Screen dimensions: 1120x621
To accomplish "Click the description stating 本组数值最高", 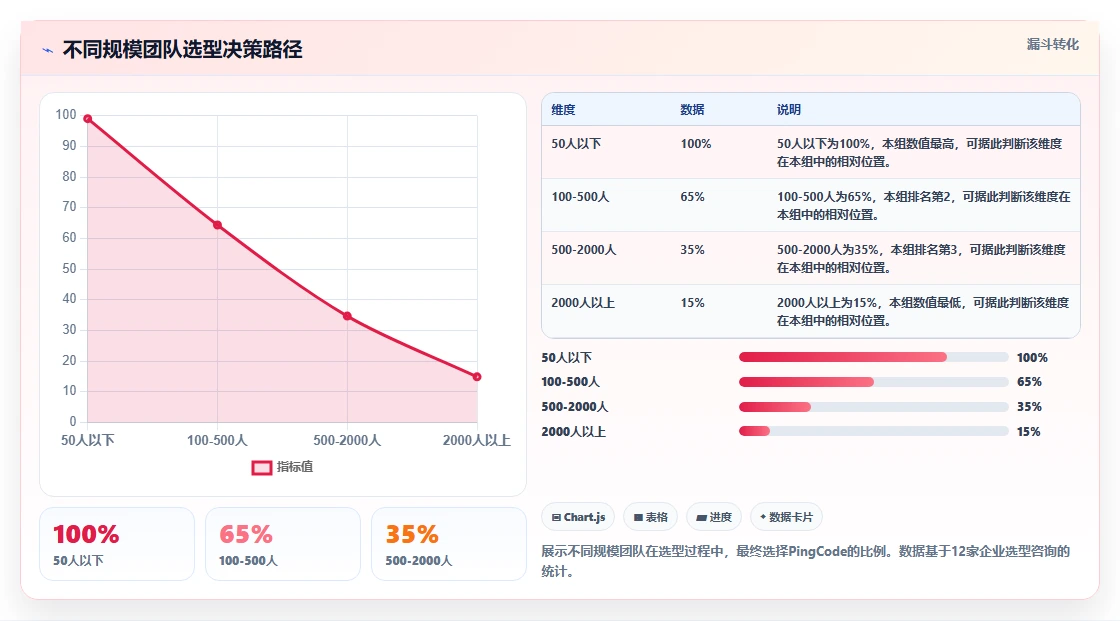I will pyautogui.click(x=919, y=152).
